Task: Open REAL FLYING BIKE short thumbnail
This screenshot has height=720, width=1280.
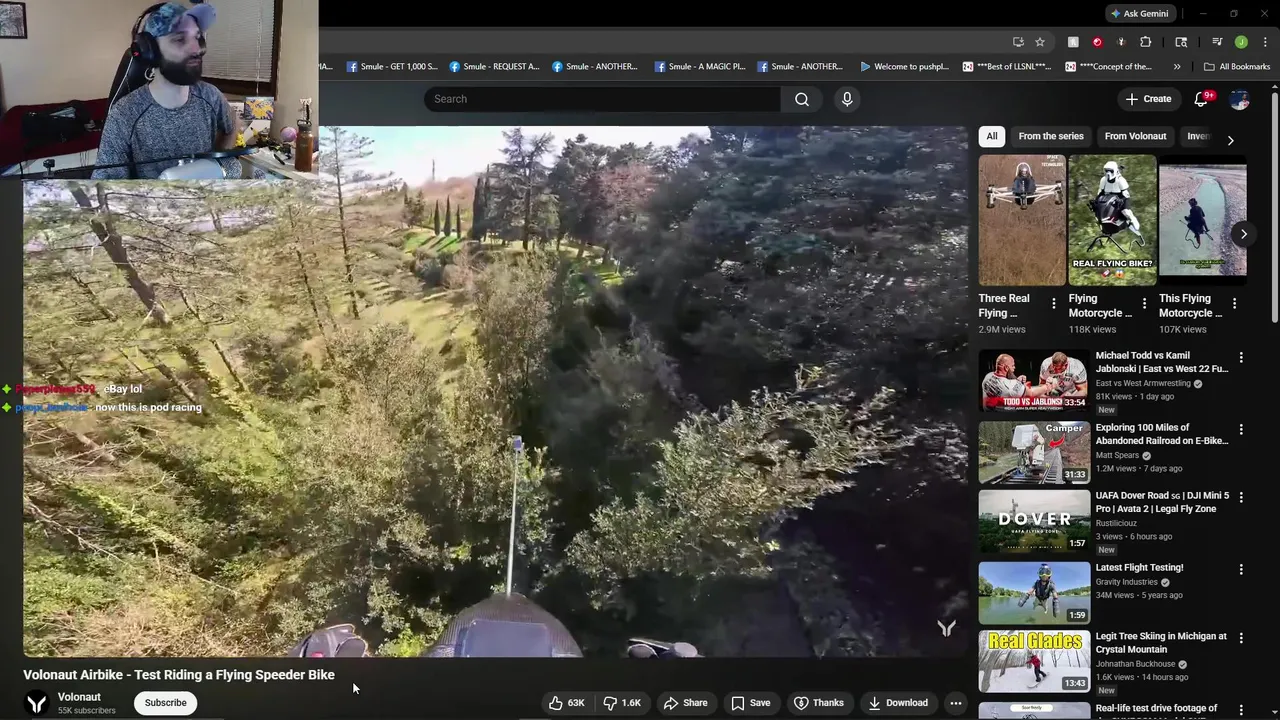Action: [x=1112, y=220]
